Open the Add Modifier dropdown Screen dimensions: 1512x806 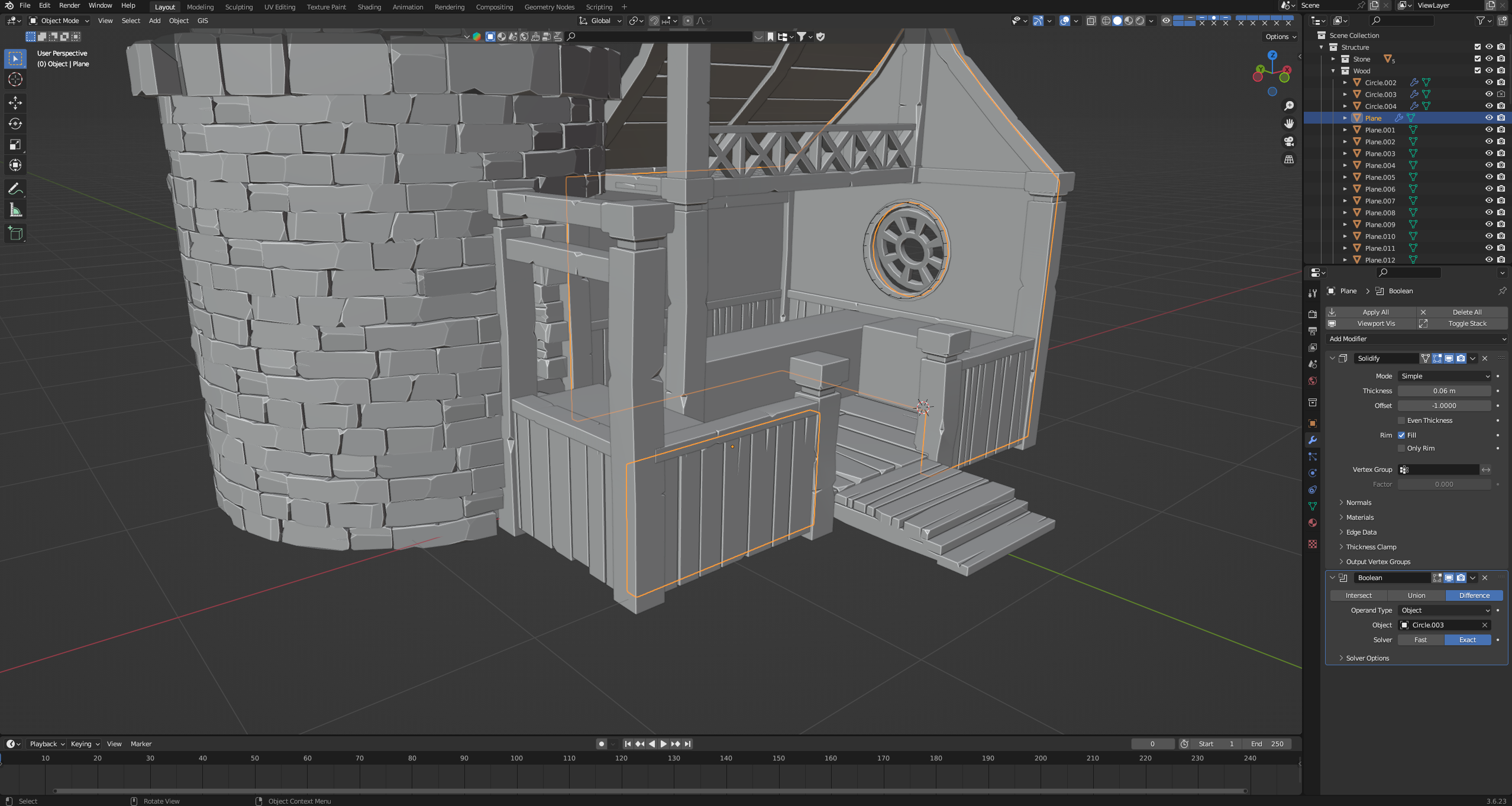tap(1416, 339)
